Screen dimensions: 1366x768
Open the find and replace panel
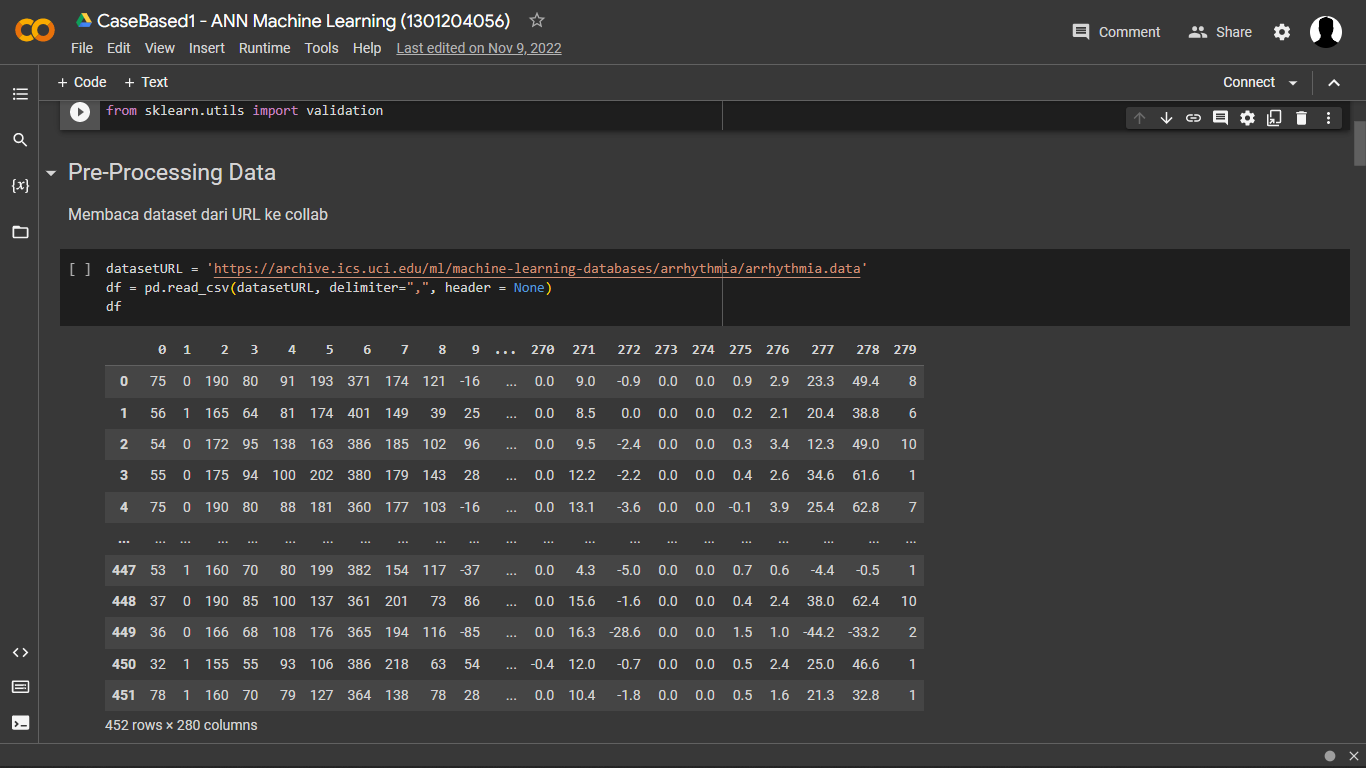tap(20, 140)
